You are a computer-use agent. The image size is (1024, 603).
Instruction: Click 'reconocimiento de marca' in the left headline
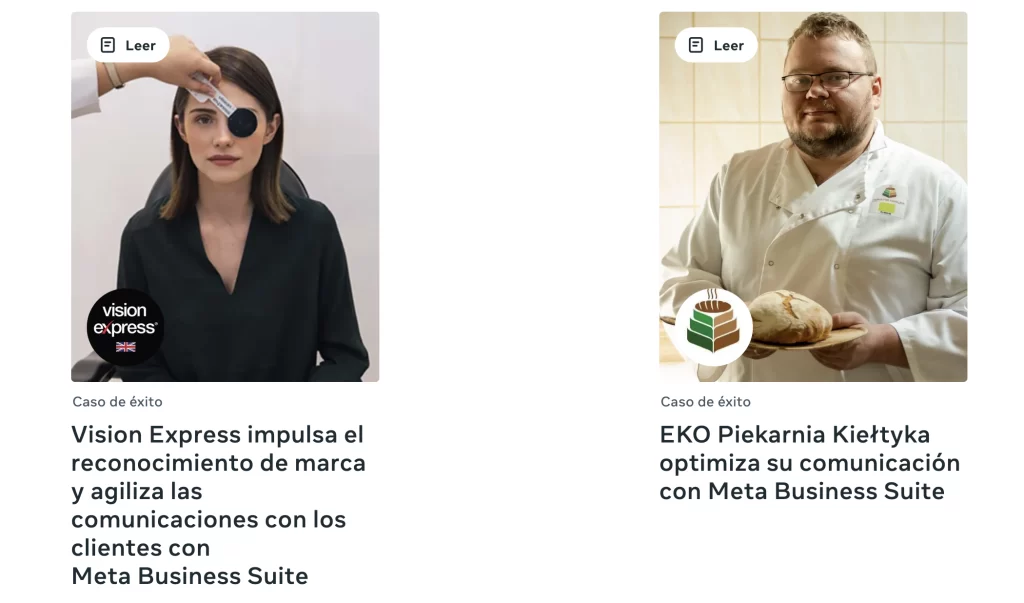218,463
